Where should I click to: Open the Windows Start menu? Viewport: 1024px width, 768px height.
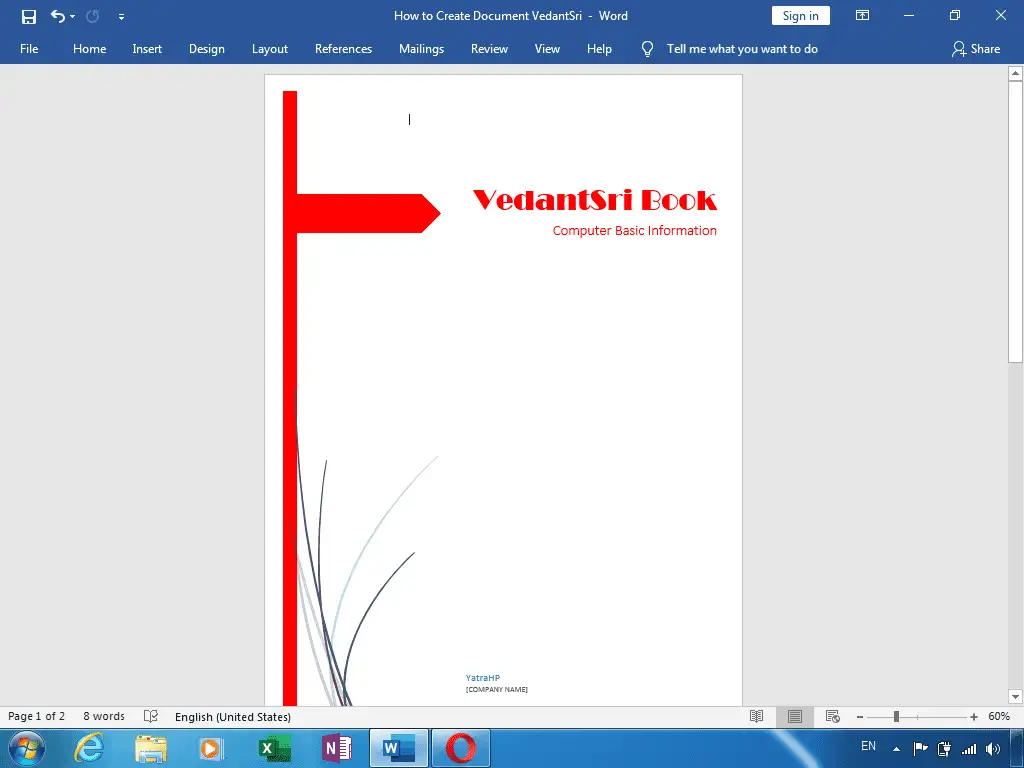27,748
